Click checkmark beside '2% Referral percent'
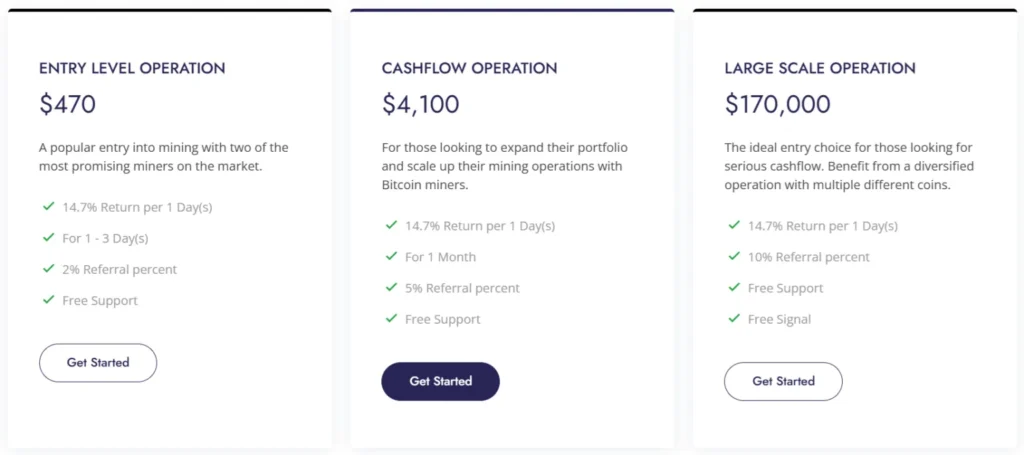The width and height of the screenshot is (1024, 455). coord(48,269)
